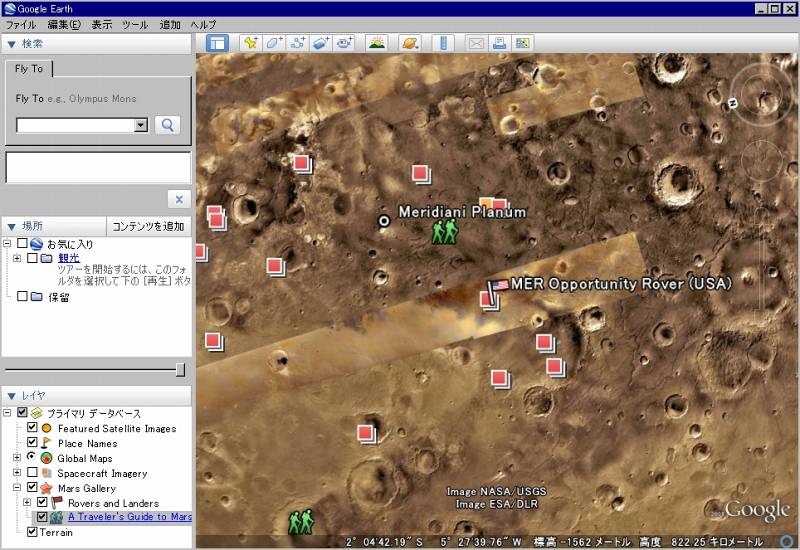The height and width of the screenshot is (550, 800).
Task: Toggle the 観光 folder checkbox
Action: click(x=32, y=258)
